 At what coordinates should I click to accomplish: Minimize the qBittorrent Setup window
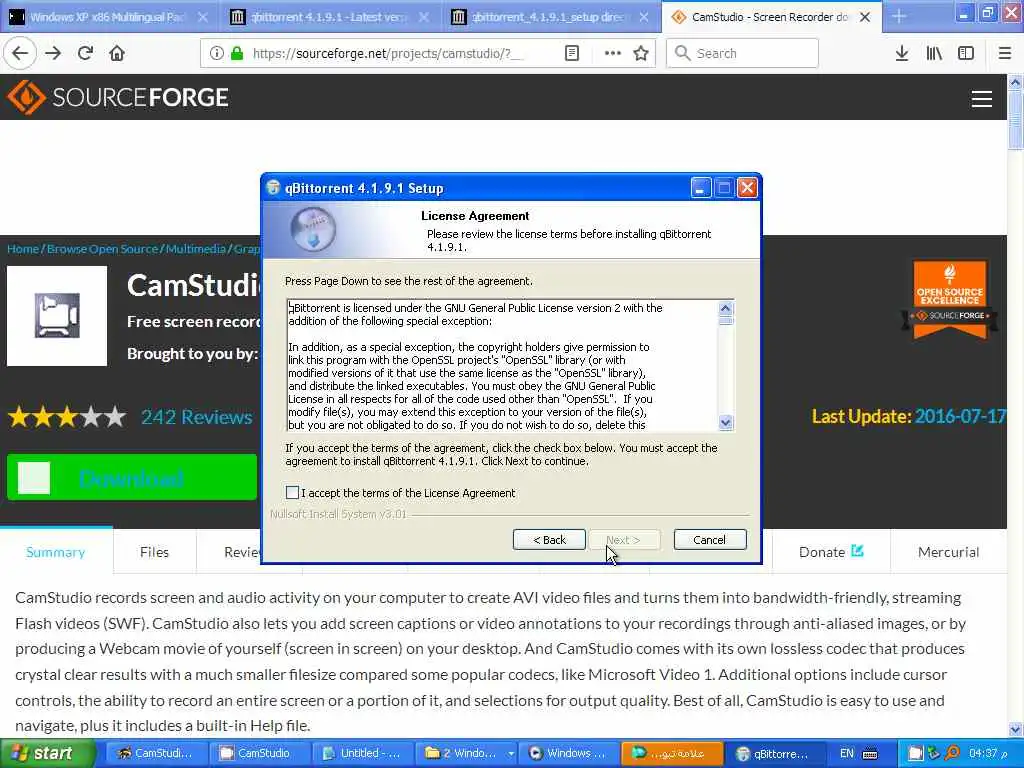pyautogui.click(x=700, y=189)
